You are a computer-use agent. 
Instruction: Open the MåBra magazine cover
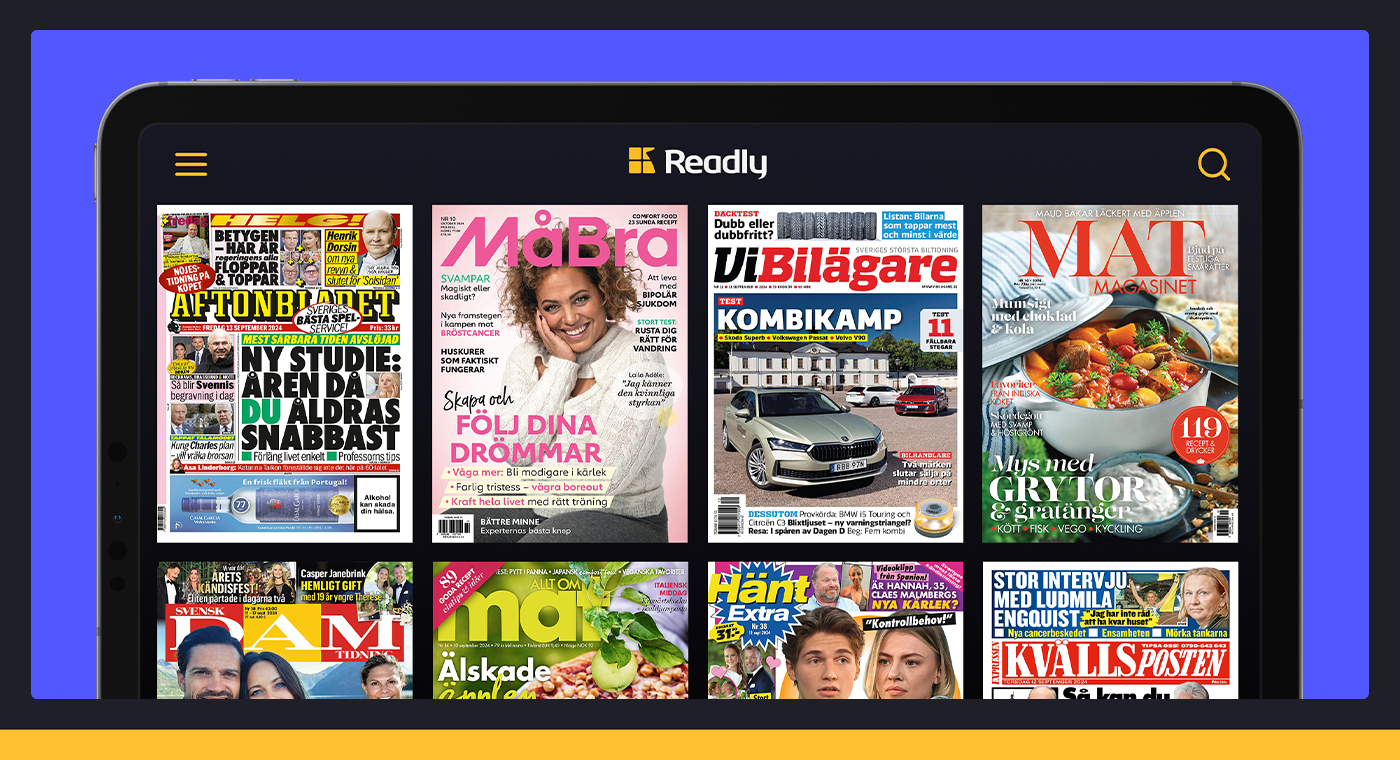tap(560, 374)
